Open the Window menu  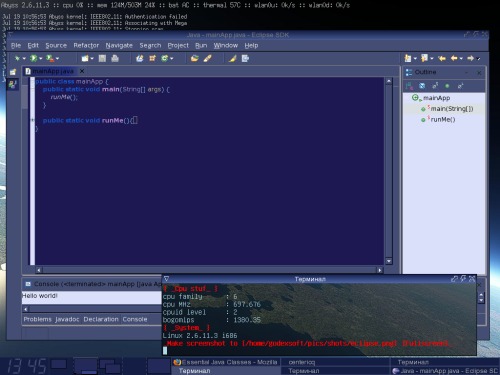[226, 46]
